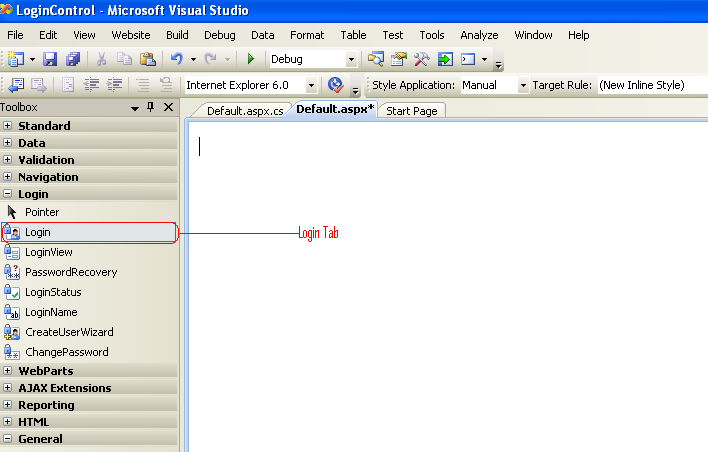708x452 pixels.
Task: Expand the Standard toolbox section
Action: (x=8, y=126)
